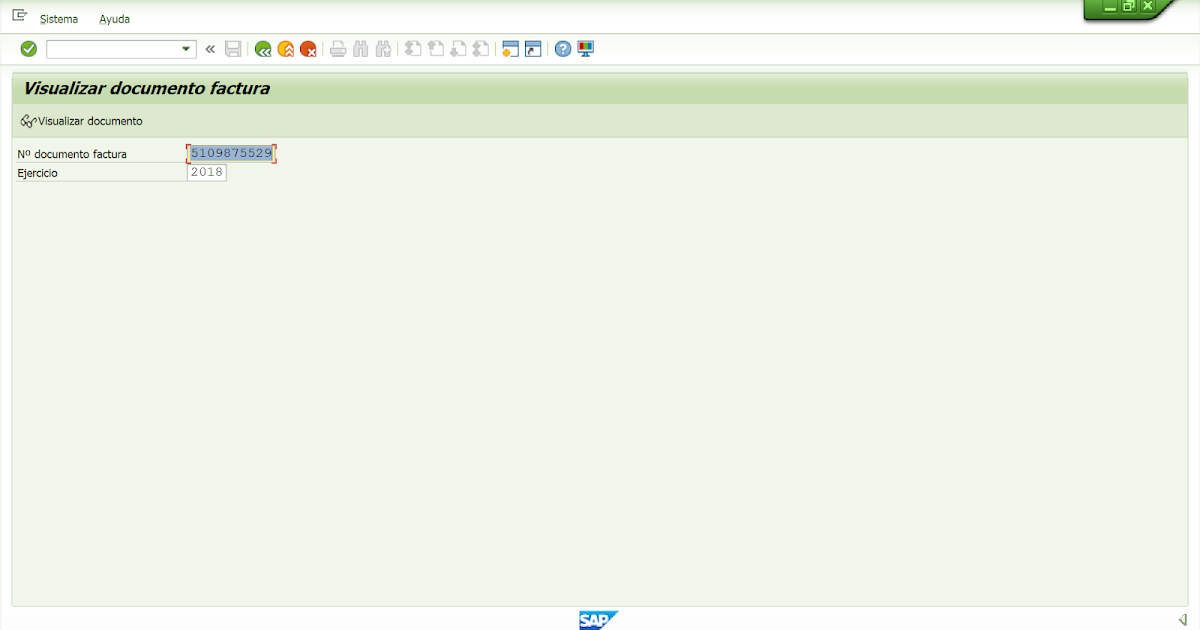Select the Save icon in the toolbar

coord(233,48)
